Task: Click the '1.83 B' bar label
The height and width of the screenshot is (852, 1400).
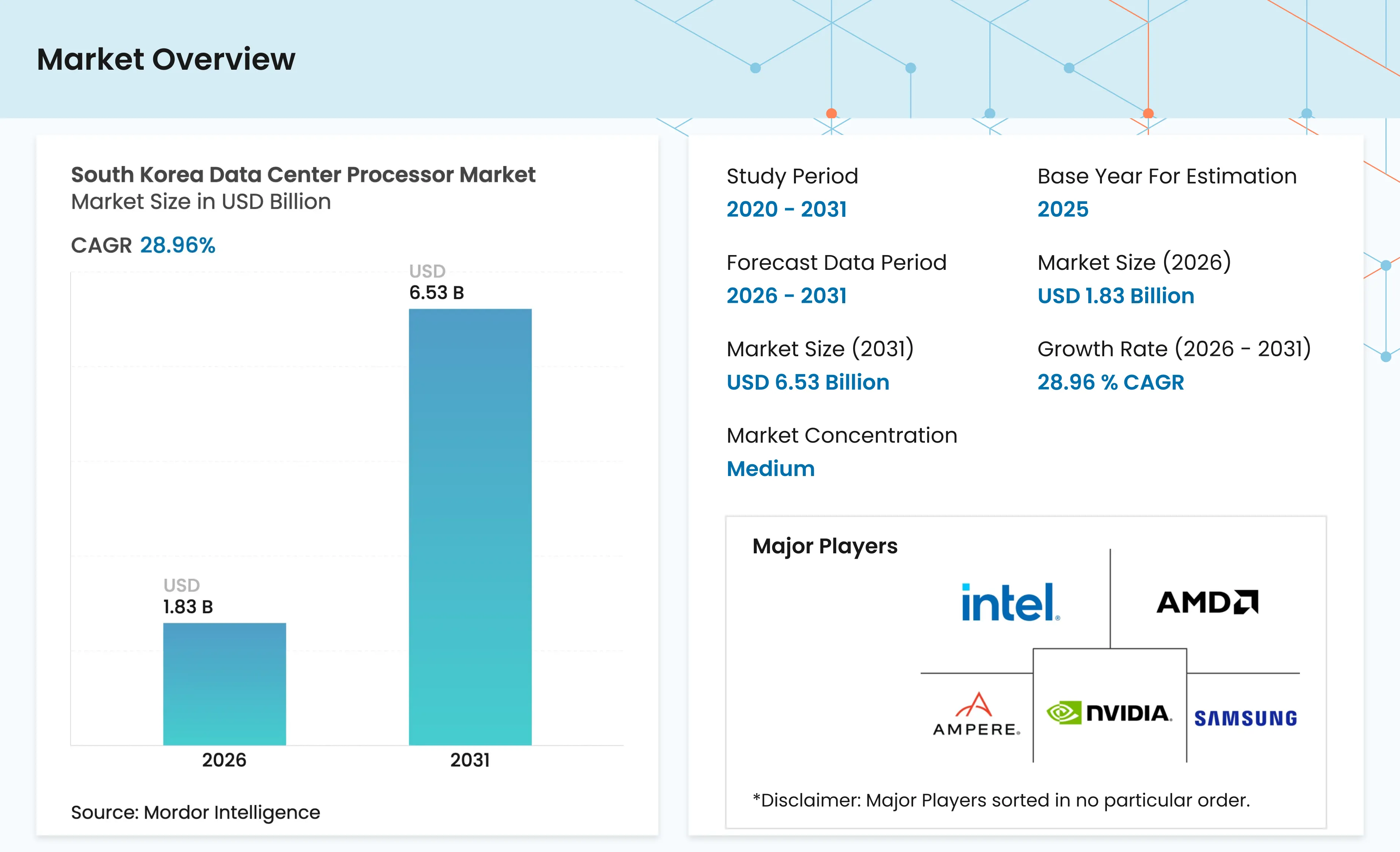Action: click(x=188, y=607)
